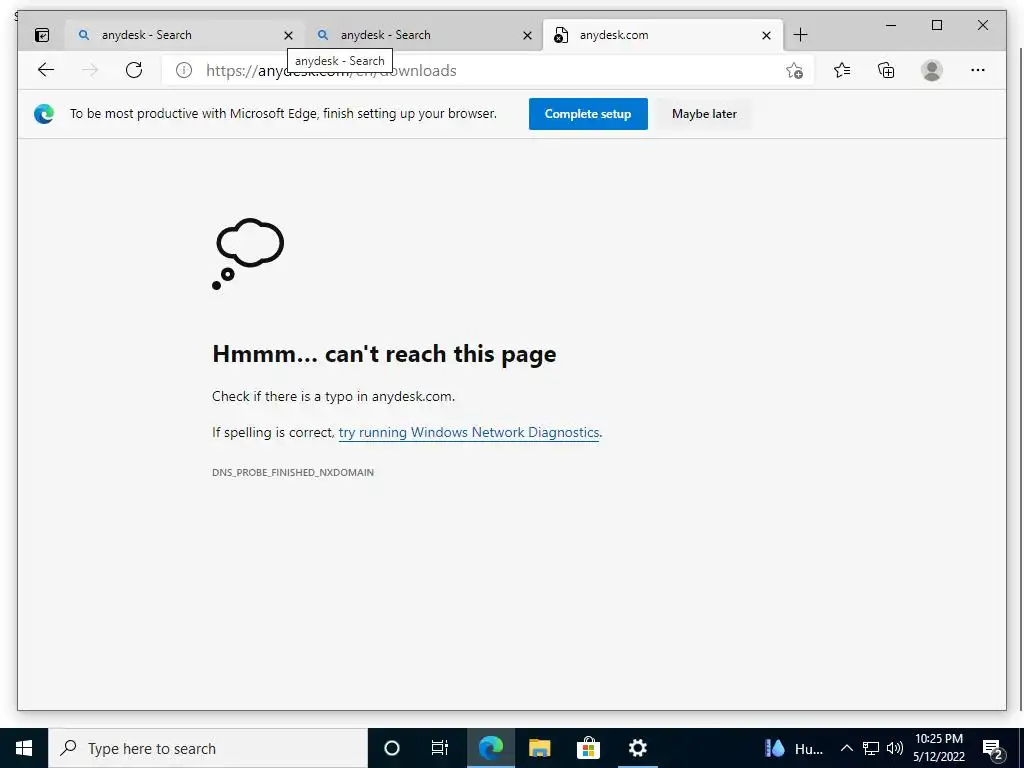Run Windows Network Diagnostics link
Viewport: 1024px width, 768px height.
tap(468, 432)
